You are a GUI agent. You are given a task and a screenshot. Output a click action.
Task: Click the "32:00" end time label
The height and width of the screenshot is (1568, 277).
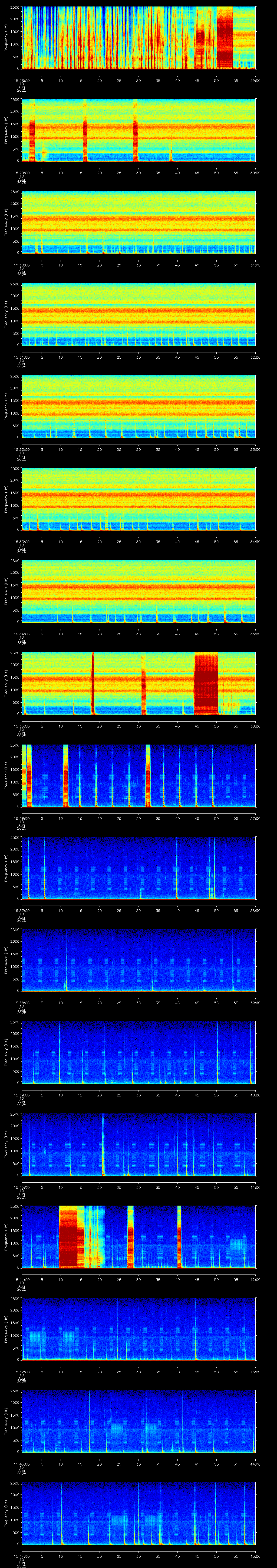tap(256, 357)
